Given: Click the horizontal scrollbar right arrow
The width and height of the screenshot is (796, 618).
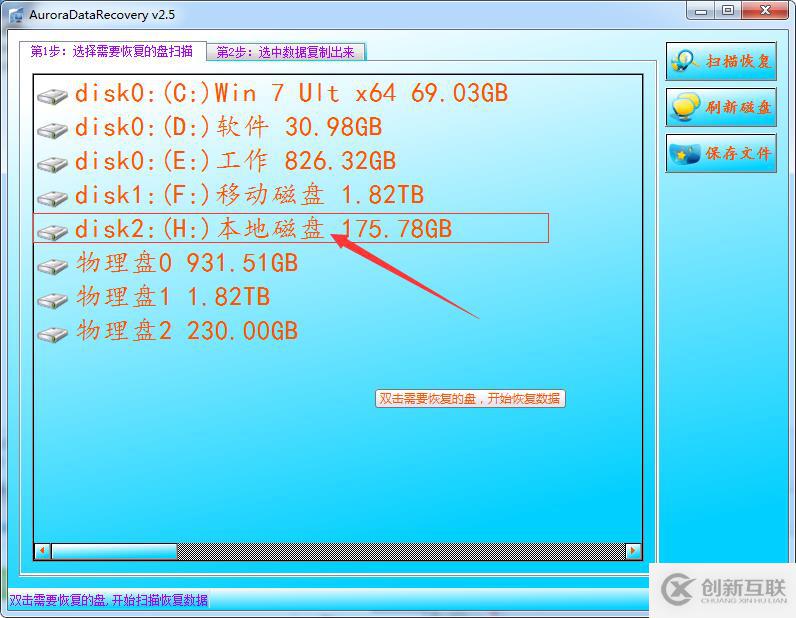Looking at the screenshot, I should point(633,551).
